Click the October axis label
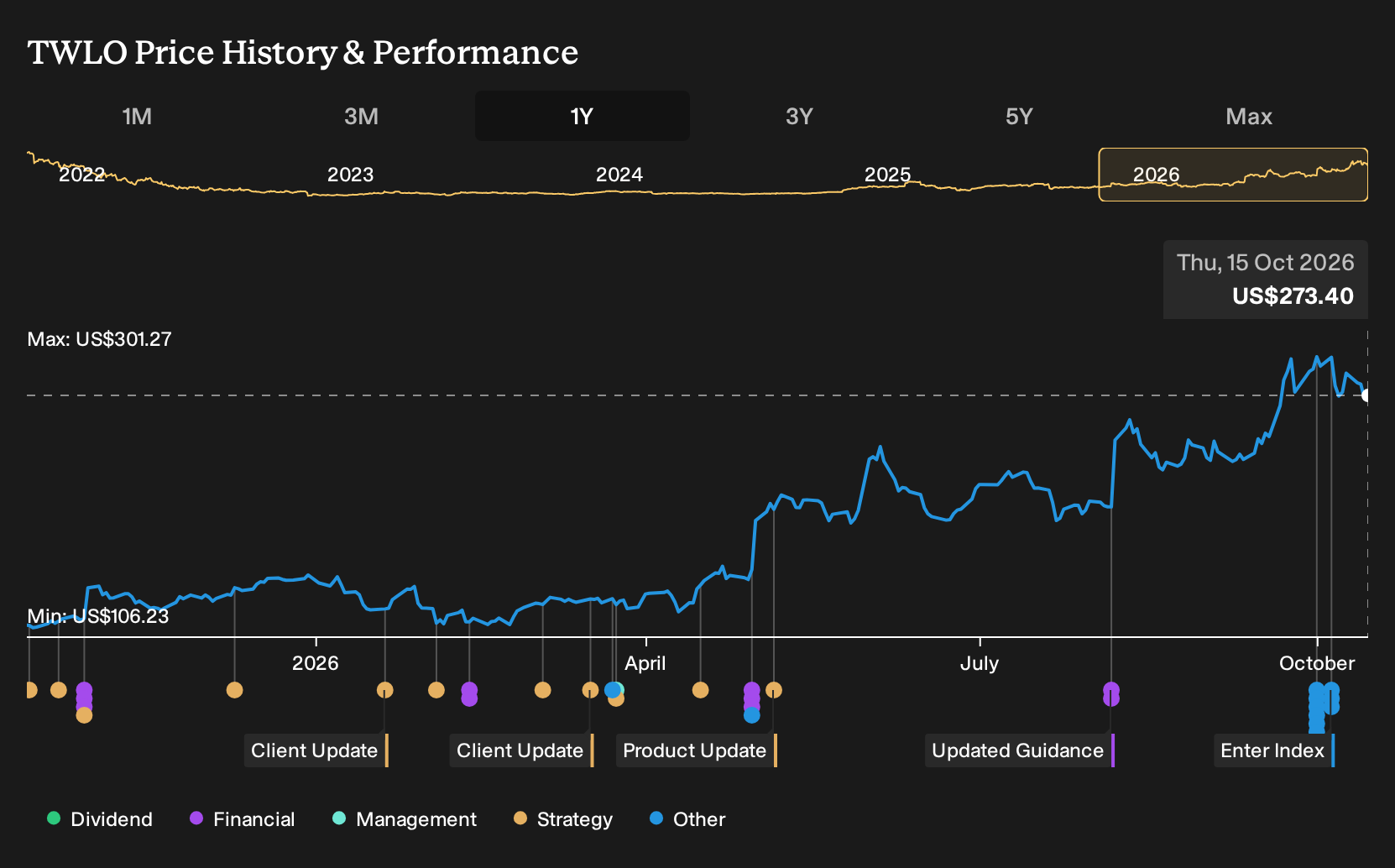Viewport: 1395px width, 868px height. click(1317, 663)
